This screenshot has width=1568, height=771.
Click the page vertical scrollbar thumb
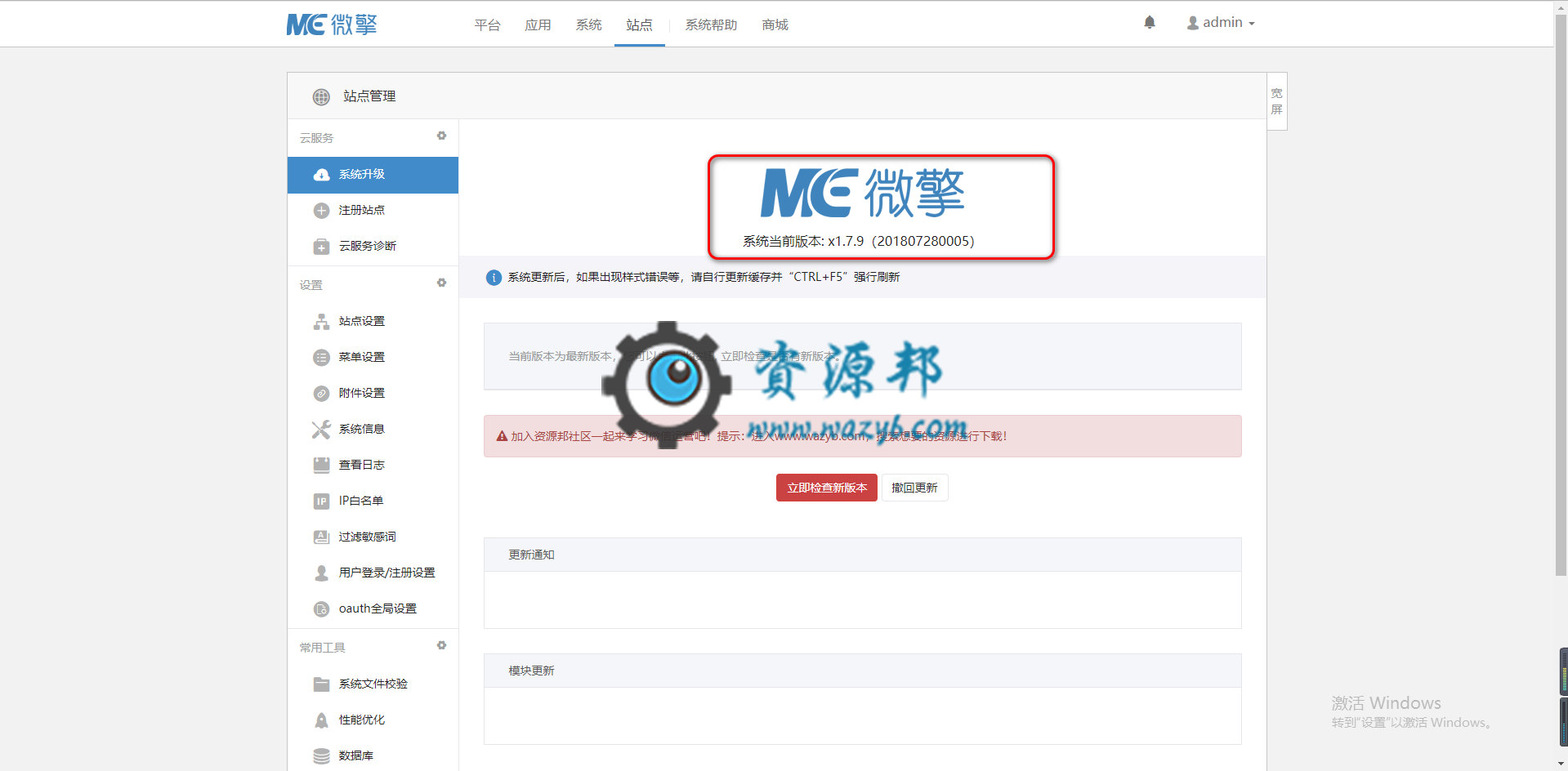pos(1561,294)
